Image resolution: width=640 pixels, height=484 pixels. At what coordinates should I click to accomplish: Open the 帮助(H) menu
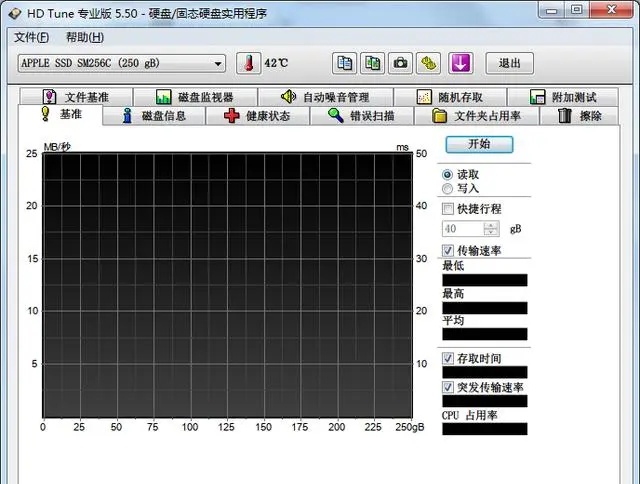coord(84,37)
